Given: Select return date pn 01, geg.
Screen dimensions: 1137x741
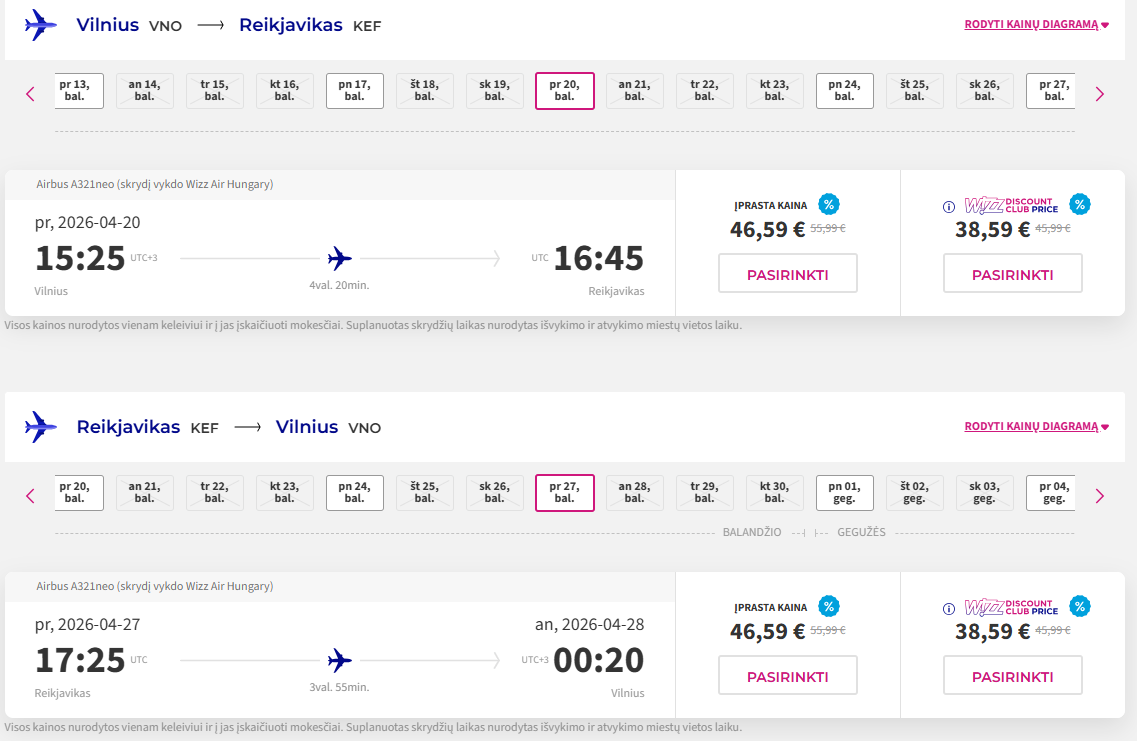Looking at the screenshot, I should pyautogui.click(x=844, y=493).
